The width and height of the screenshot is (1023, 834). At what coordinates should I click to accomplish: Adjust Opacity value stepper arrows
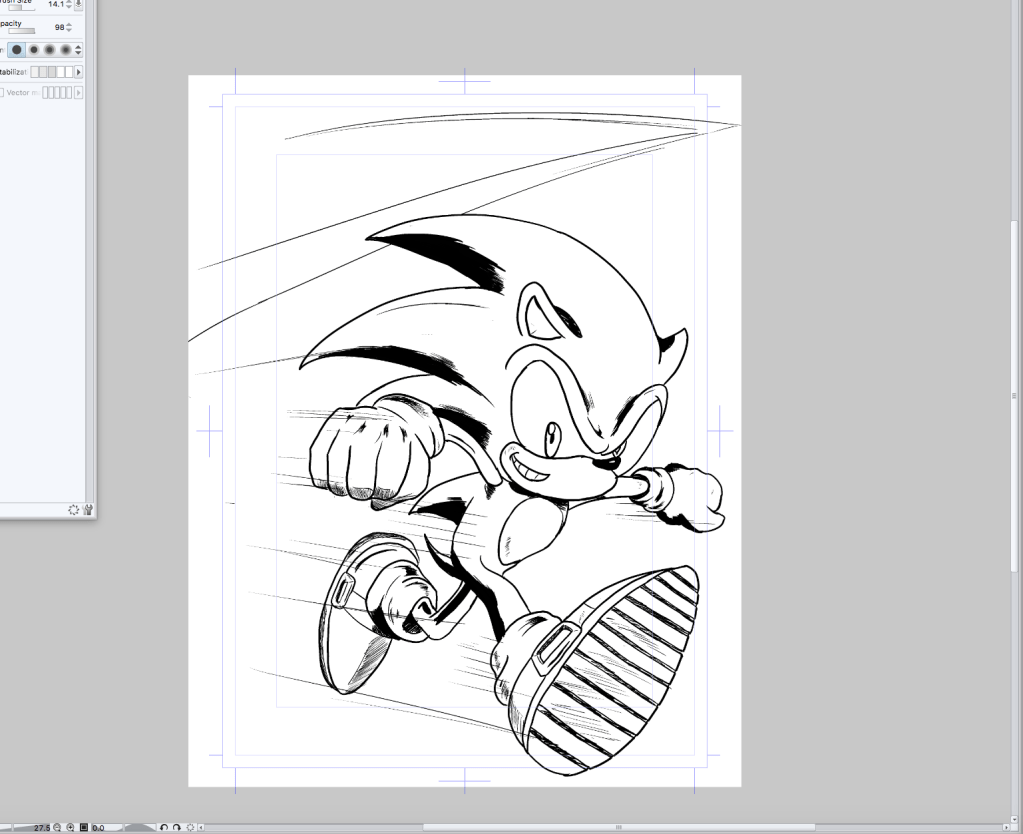68,28
